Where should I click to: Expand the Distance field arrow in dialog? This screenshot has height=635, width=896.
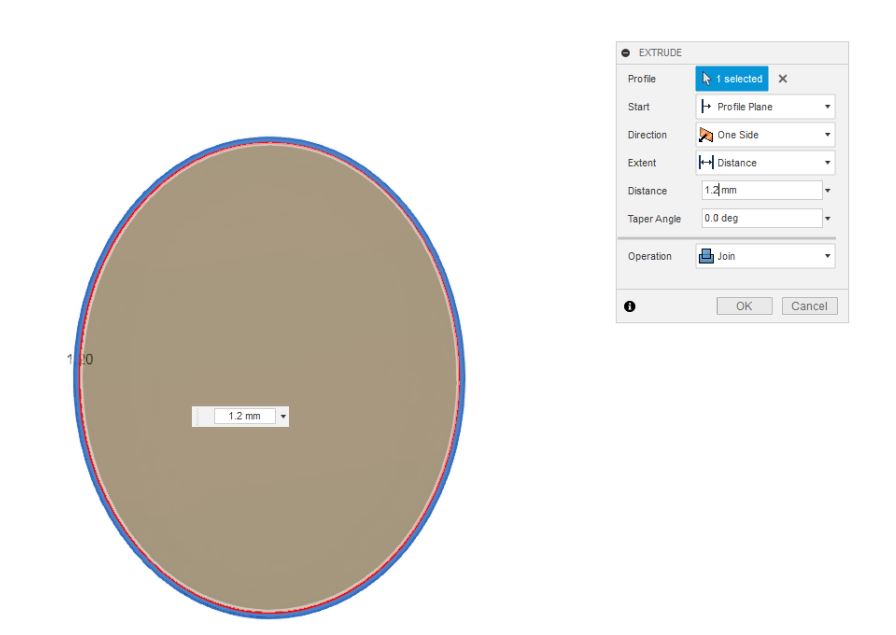point(828,190)
